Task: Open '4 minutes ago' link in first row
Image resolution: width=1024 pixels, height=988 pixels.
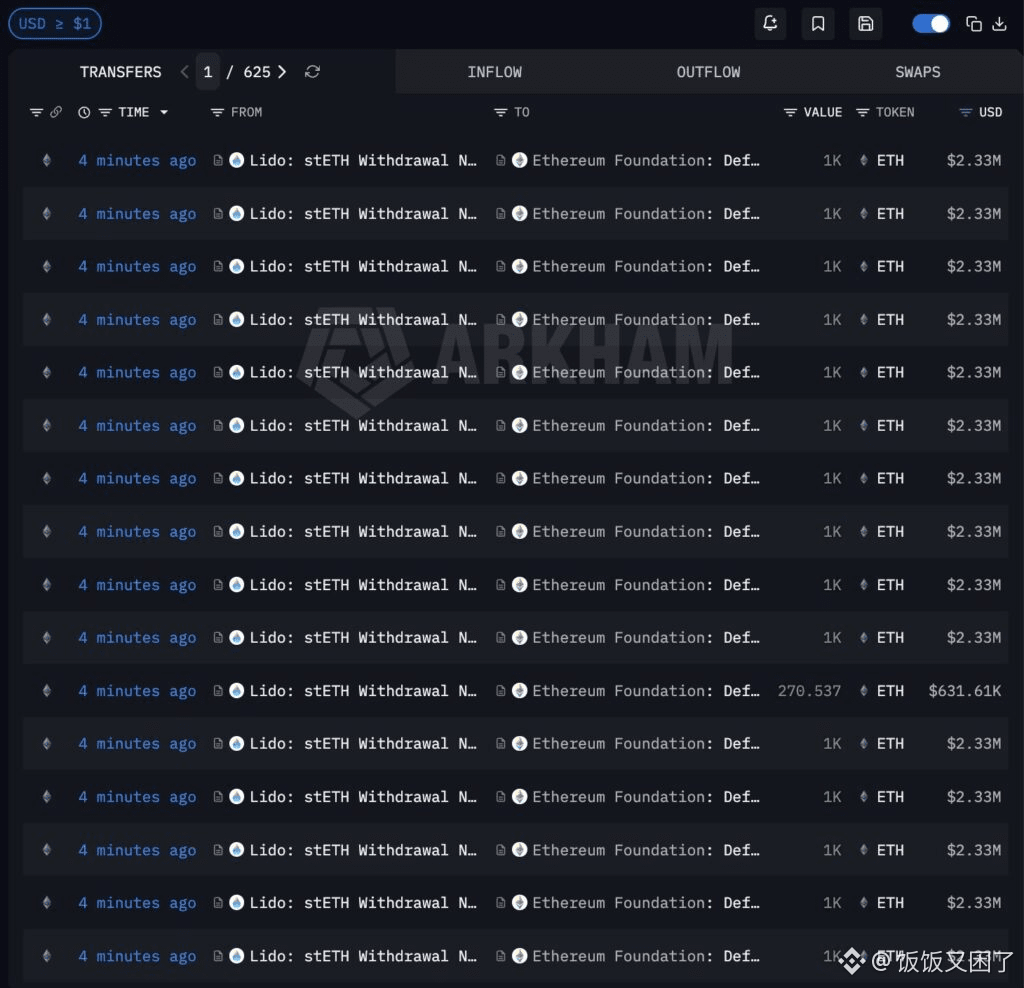Action: (x=137, y=161)
